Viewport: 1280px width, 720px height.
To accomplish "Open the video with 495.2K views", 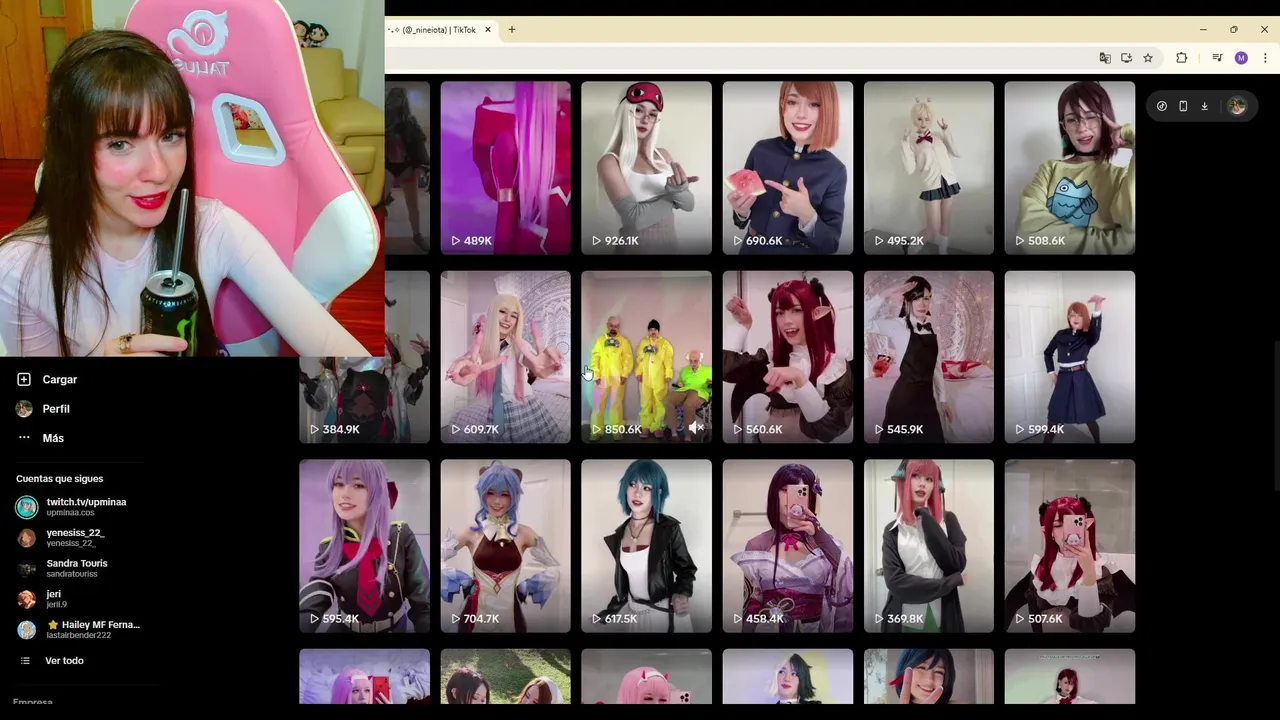I will (x=929, y=167).
